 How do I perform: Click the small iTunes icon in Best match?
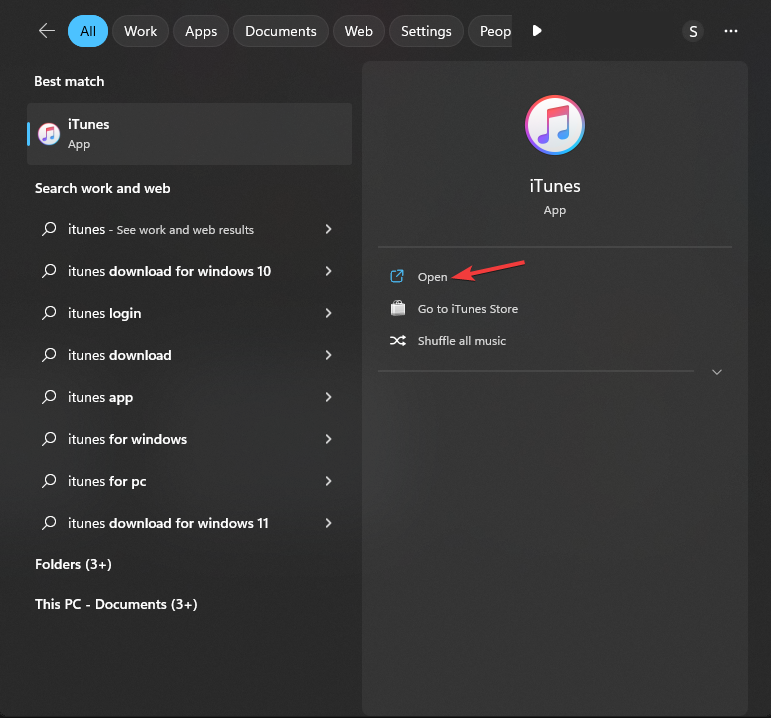coord(49,134)
